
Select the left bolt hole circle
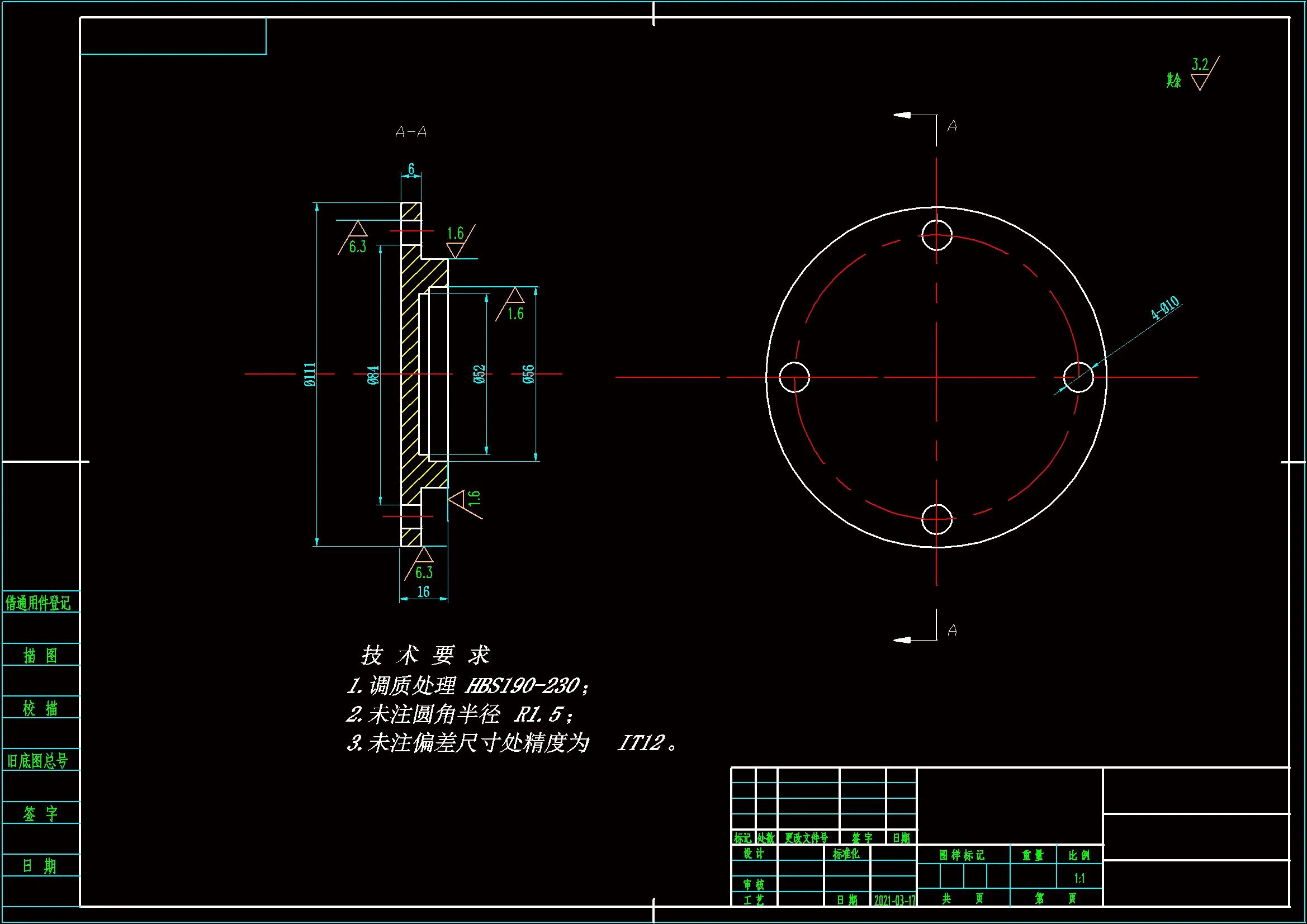794,377
